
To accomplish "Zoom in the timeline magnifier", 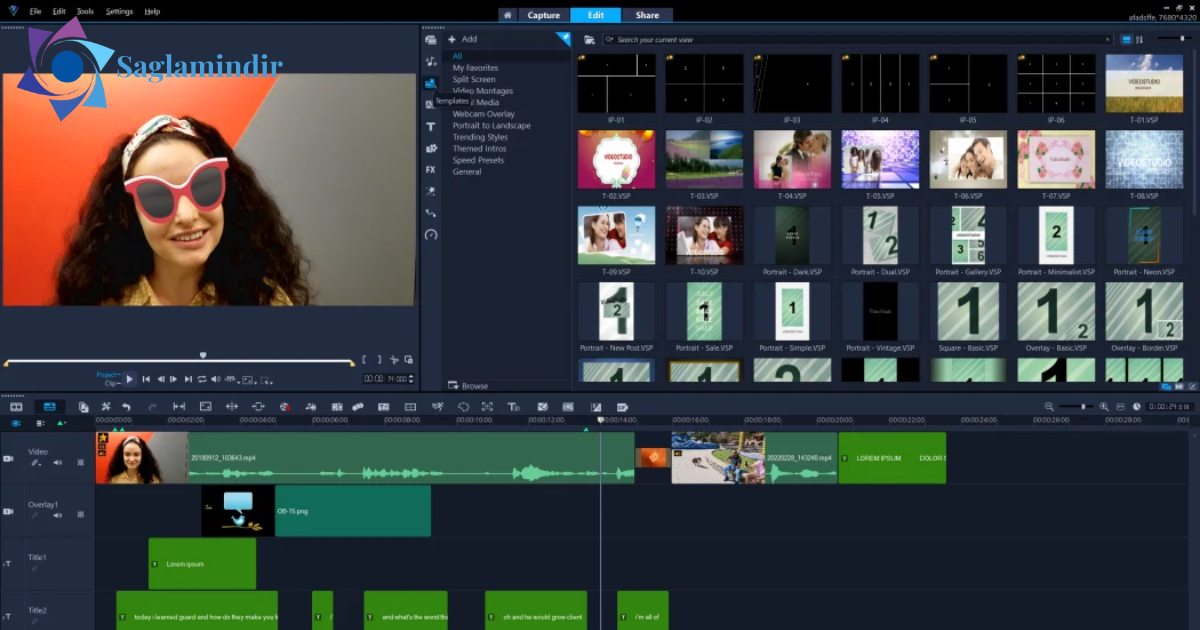I will [1104, 406].
